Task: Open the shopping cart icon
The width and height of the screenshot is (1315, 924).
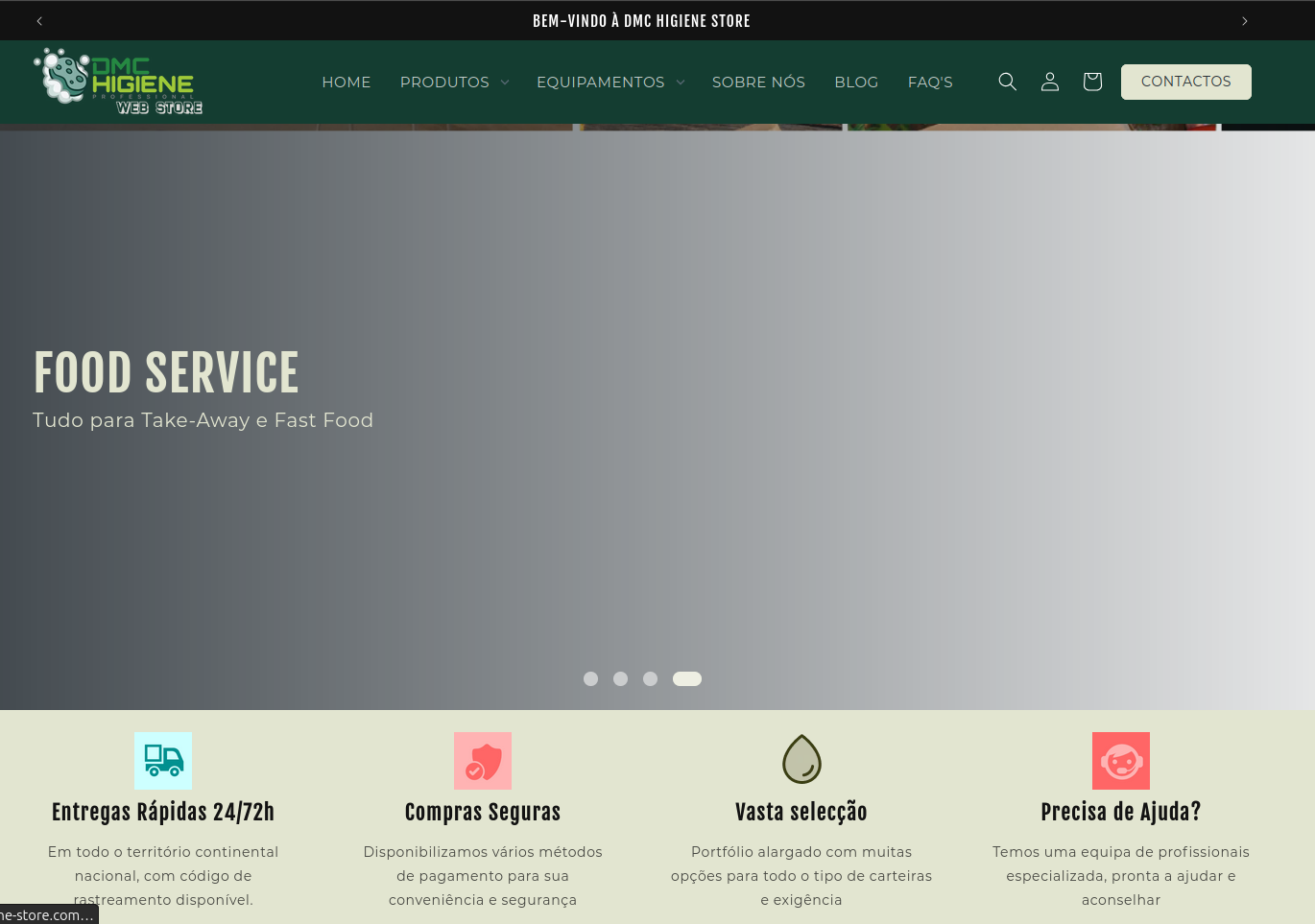Action: click(1091, 82)
